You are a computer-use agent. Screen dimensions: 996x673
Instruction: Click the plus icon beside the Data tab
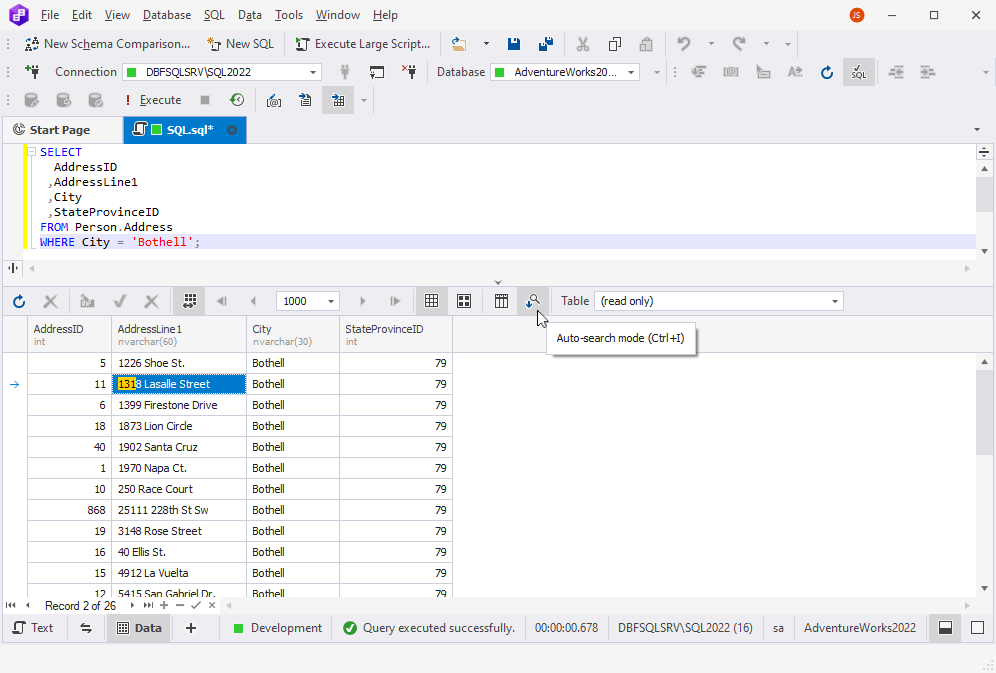click(x=191, y=628)
